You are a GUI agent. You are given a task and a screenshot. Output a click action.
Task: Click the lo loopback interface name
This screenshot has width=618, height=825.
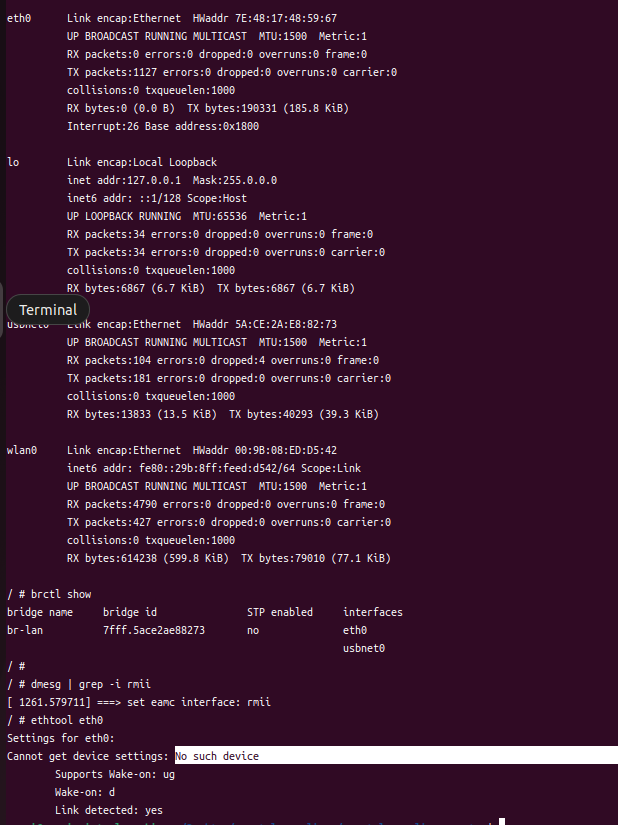click(13, 162)
